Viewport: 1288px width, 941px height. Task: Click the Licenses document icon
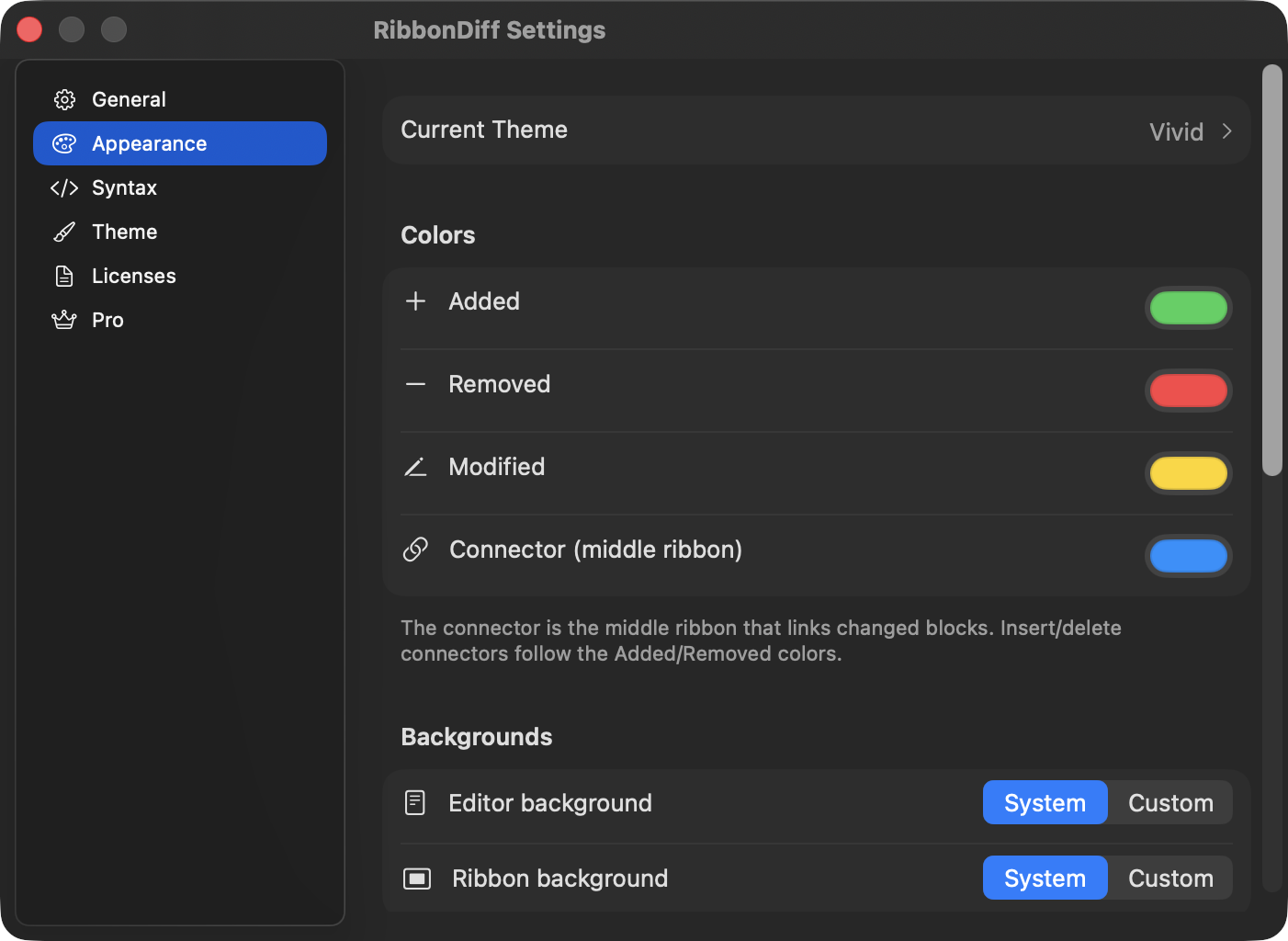point(64,276)
